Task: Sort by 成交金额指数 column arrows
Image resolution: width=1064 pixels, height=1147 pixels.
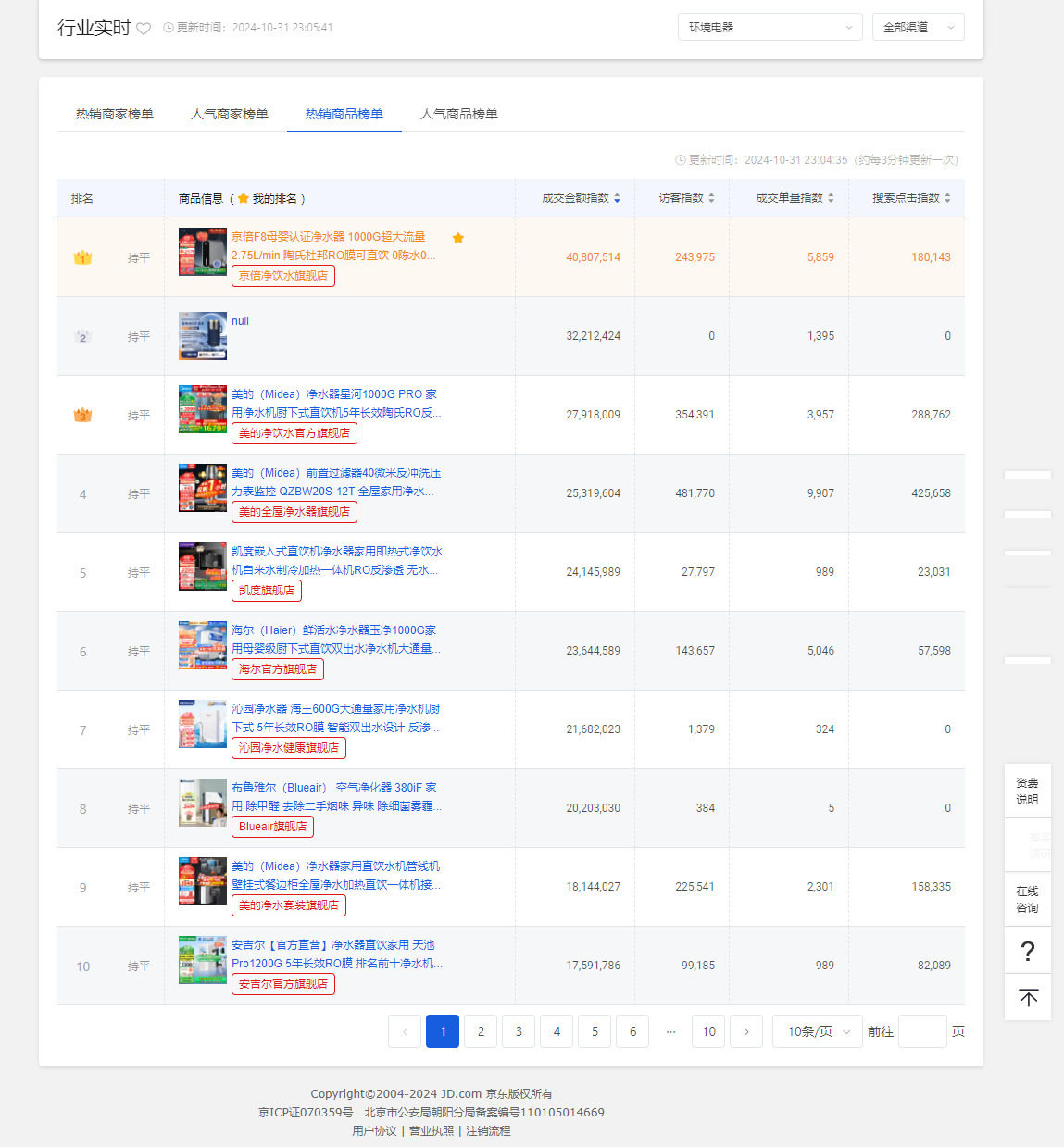Action: tap(617, 198)
